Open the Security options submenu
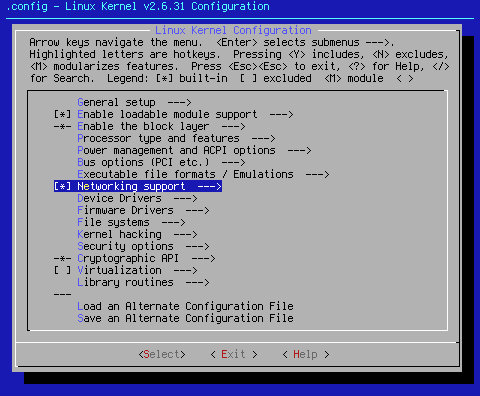This screenshot has width=480, height=396. [143, 246]
